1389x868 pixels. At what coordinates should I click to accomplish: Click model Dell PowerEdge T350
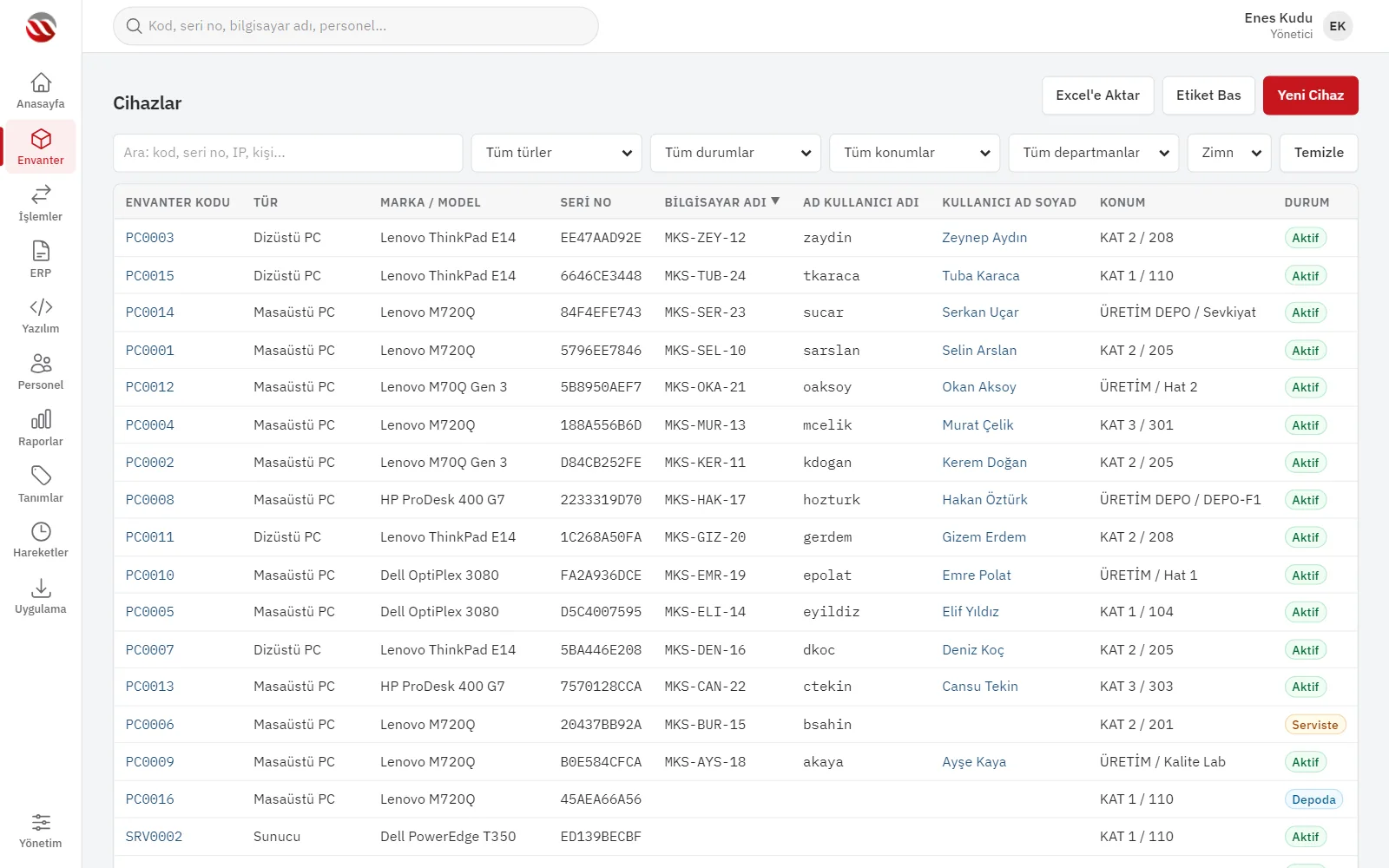[x=448, y=837]
